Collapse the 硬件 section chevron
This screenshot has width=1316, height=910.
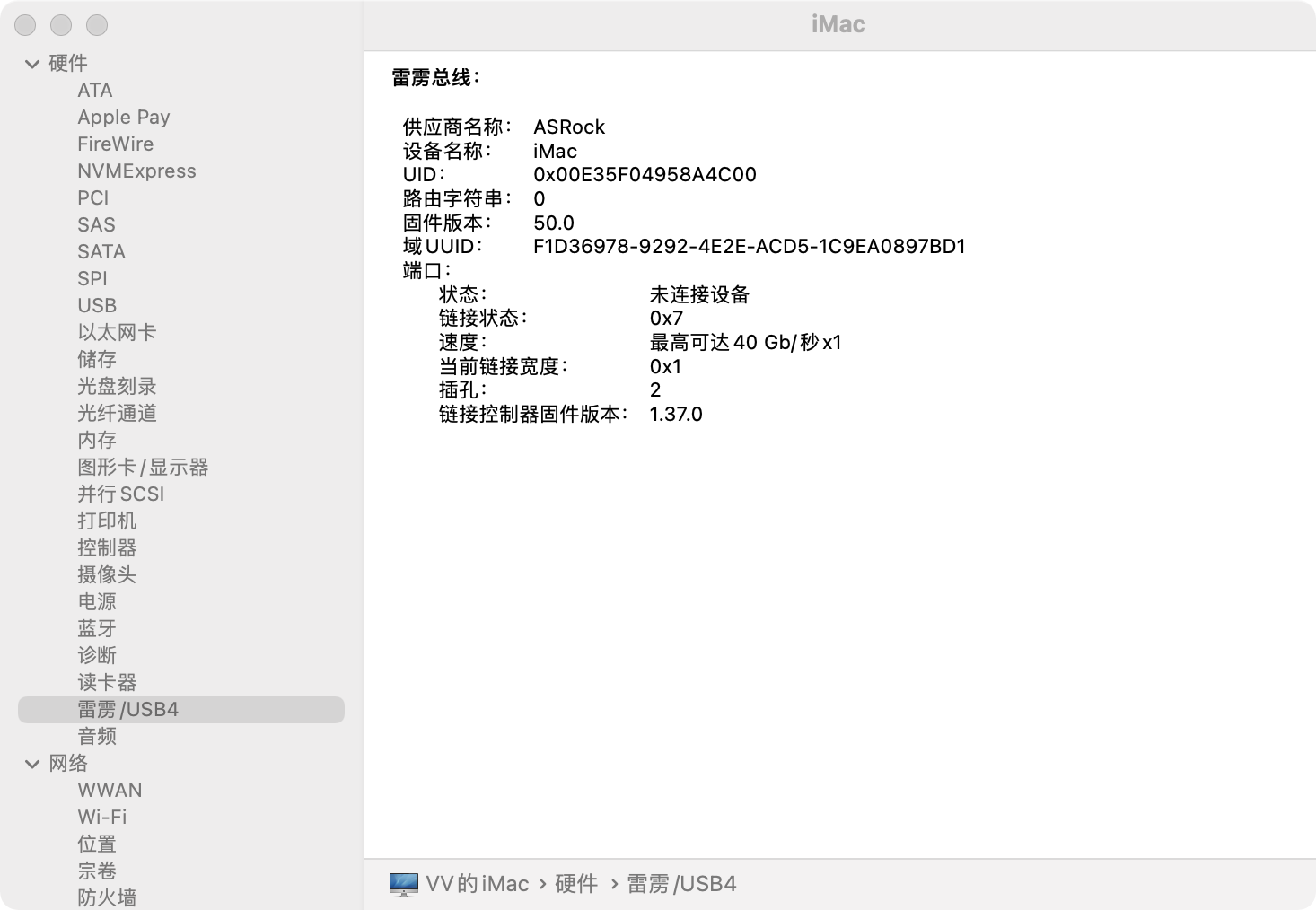pyautogui.click(x=33, y=64)
